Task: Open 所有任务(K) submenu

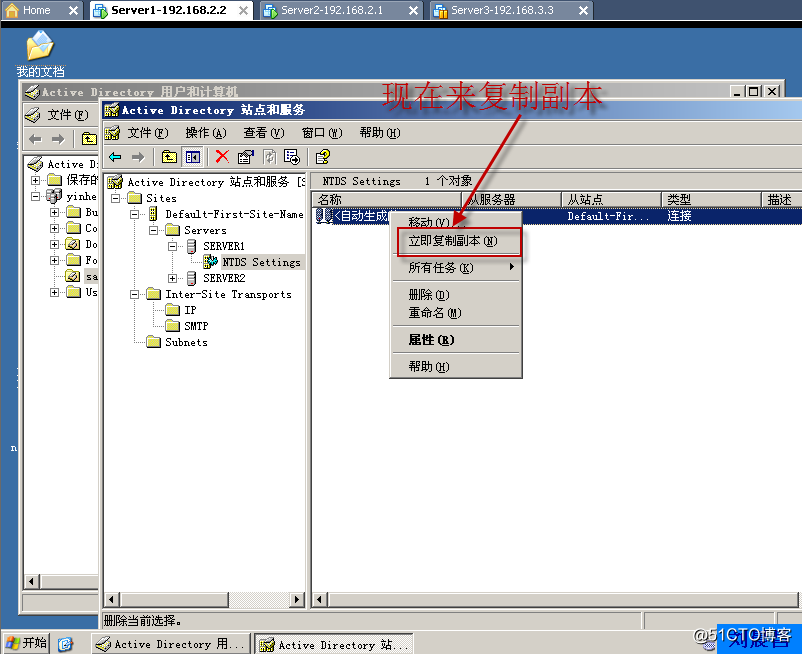Action: coord(457,267)
